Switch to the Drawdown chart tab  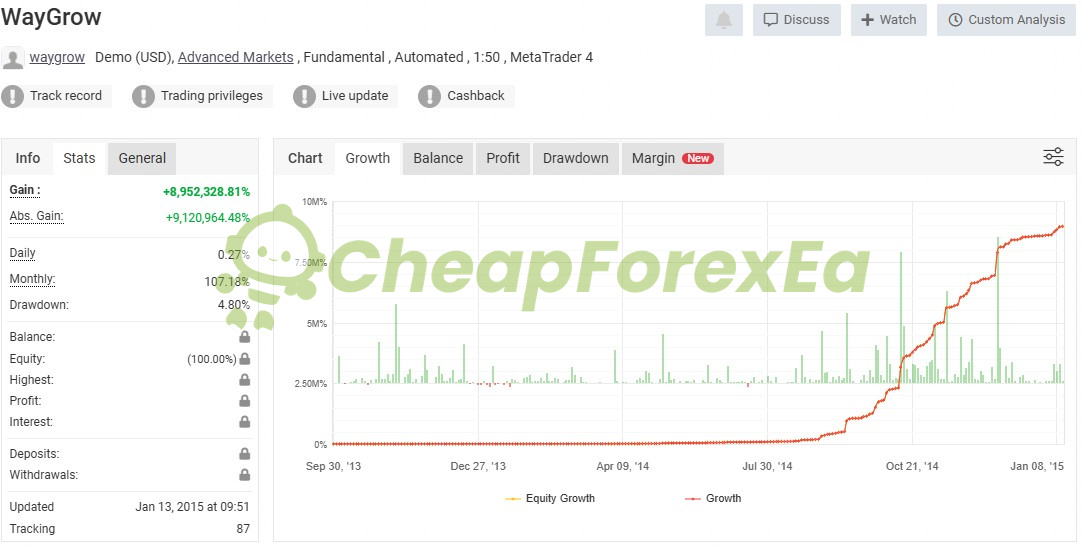576,158
